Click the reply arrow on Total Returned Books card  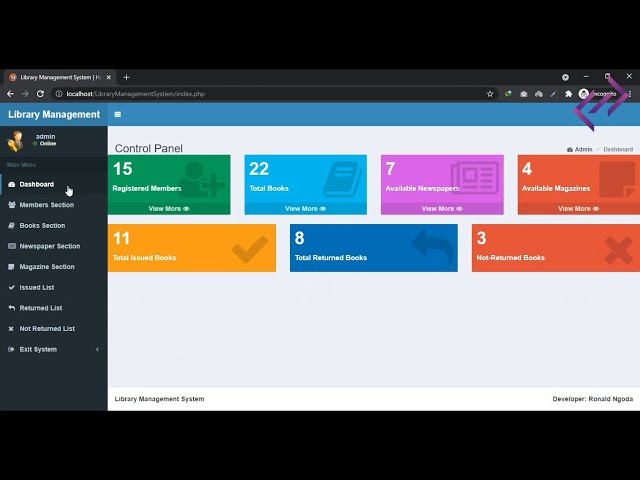click(x=432, y=247)
